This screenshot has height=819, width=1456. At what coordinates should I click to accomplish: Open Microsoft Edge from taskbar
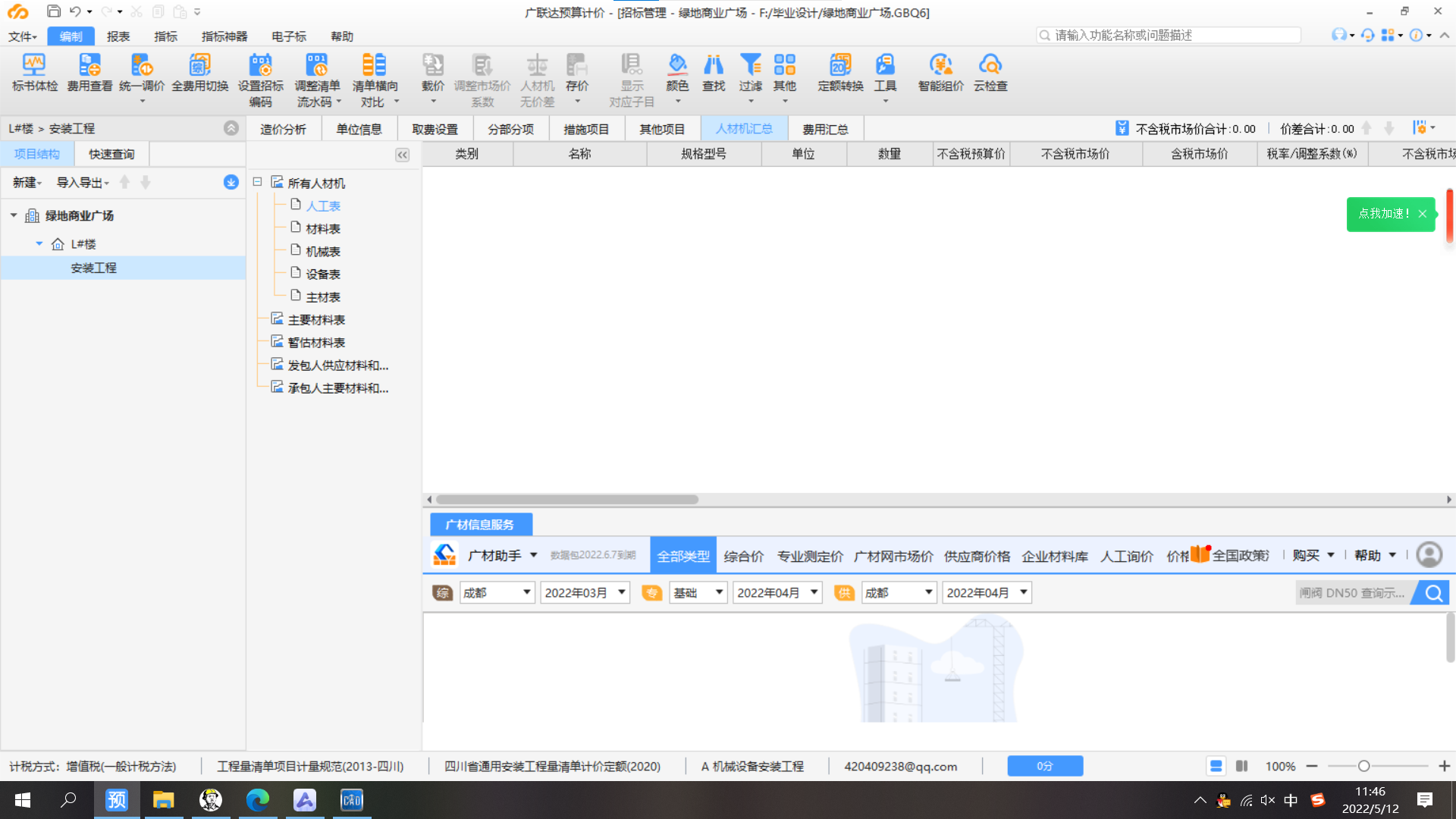258,799
